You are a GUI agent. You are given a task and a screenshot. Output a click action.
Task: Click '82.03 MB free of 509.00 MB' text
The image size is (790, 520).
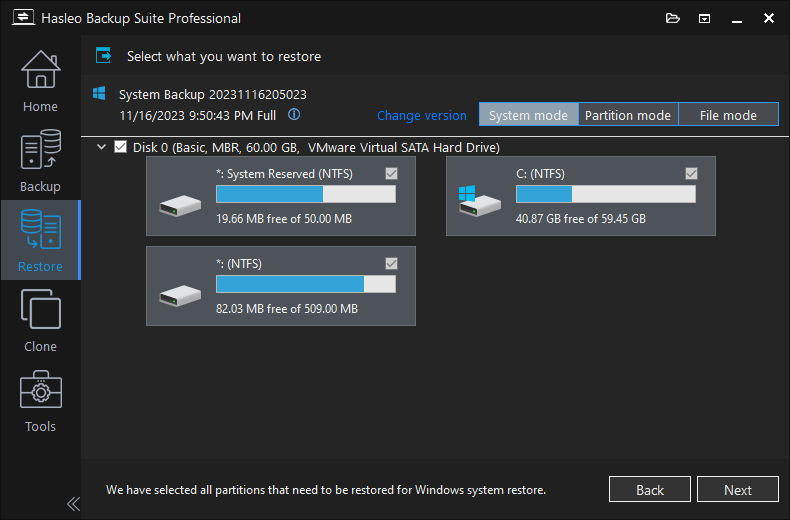[287, 308]
